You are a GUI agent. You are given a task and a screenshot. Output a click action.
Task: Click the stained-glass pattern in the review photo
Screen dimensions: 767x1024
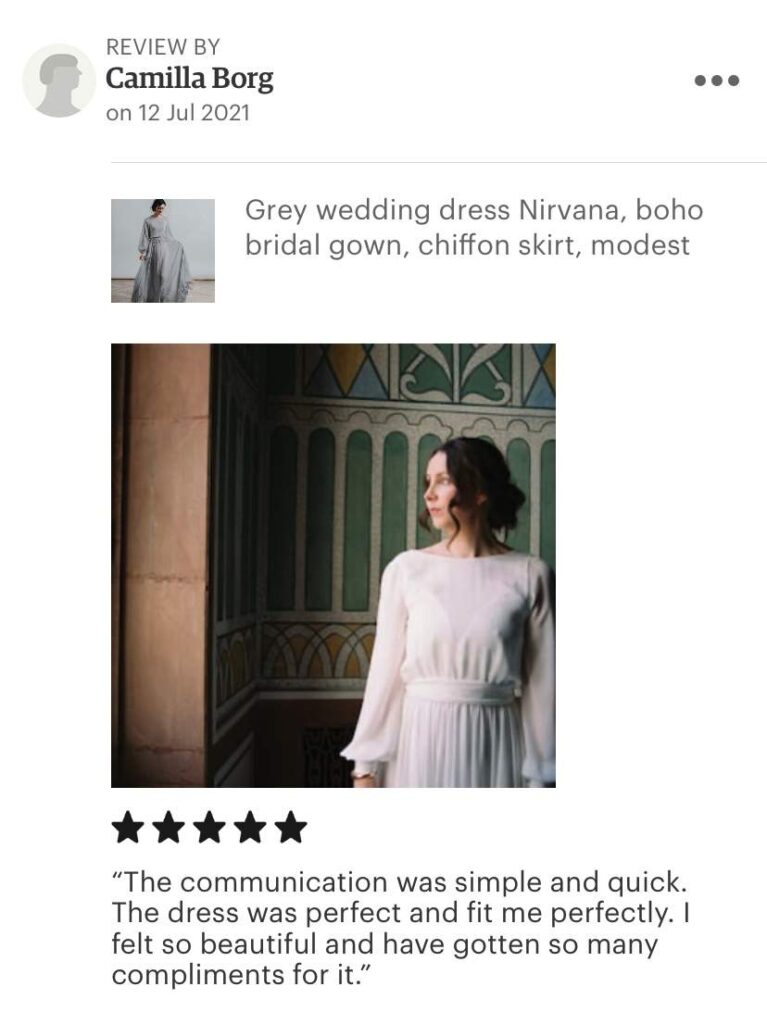431,374
